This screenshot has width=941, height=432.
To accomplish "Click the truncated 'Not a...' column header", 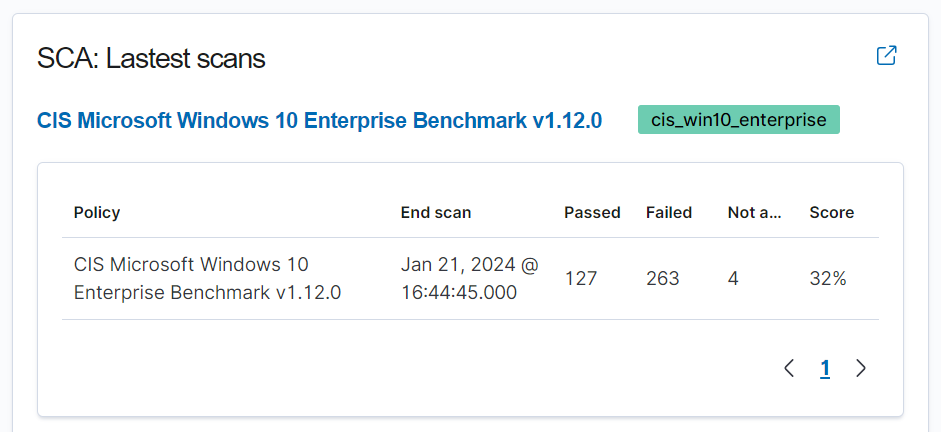I will (x=755, y=212).
